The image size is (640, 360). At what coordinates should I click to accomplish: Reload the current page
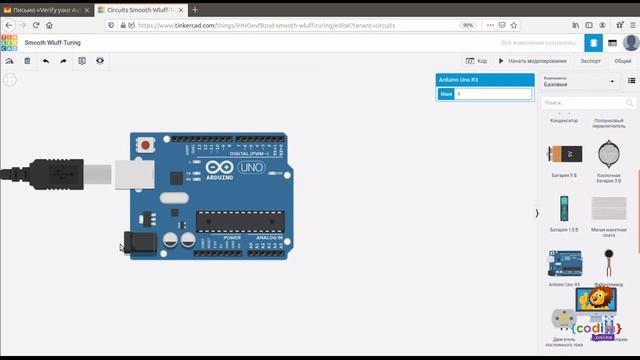click(x=36, y=25)
